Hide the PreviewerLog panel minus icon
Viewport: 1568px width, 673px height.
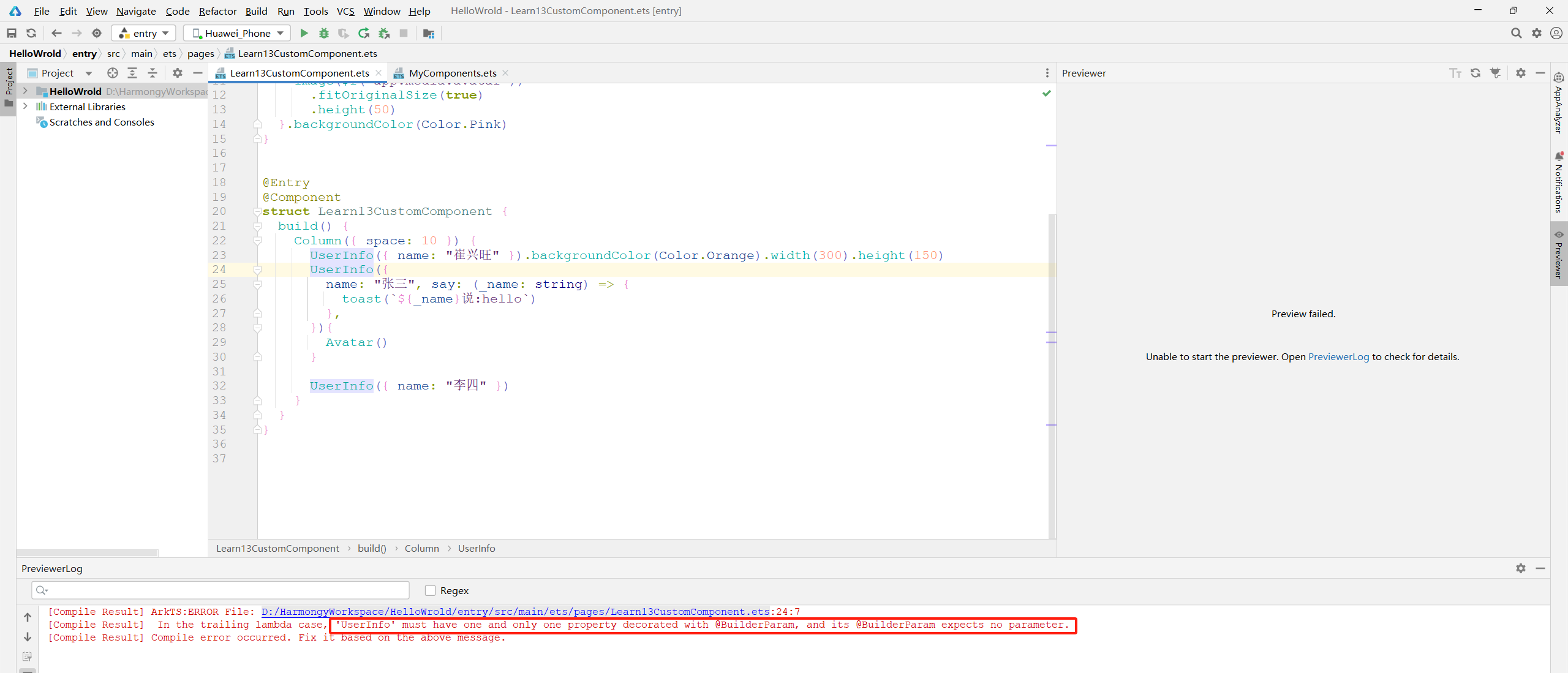click(1540, 568)
